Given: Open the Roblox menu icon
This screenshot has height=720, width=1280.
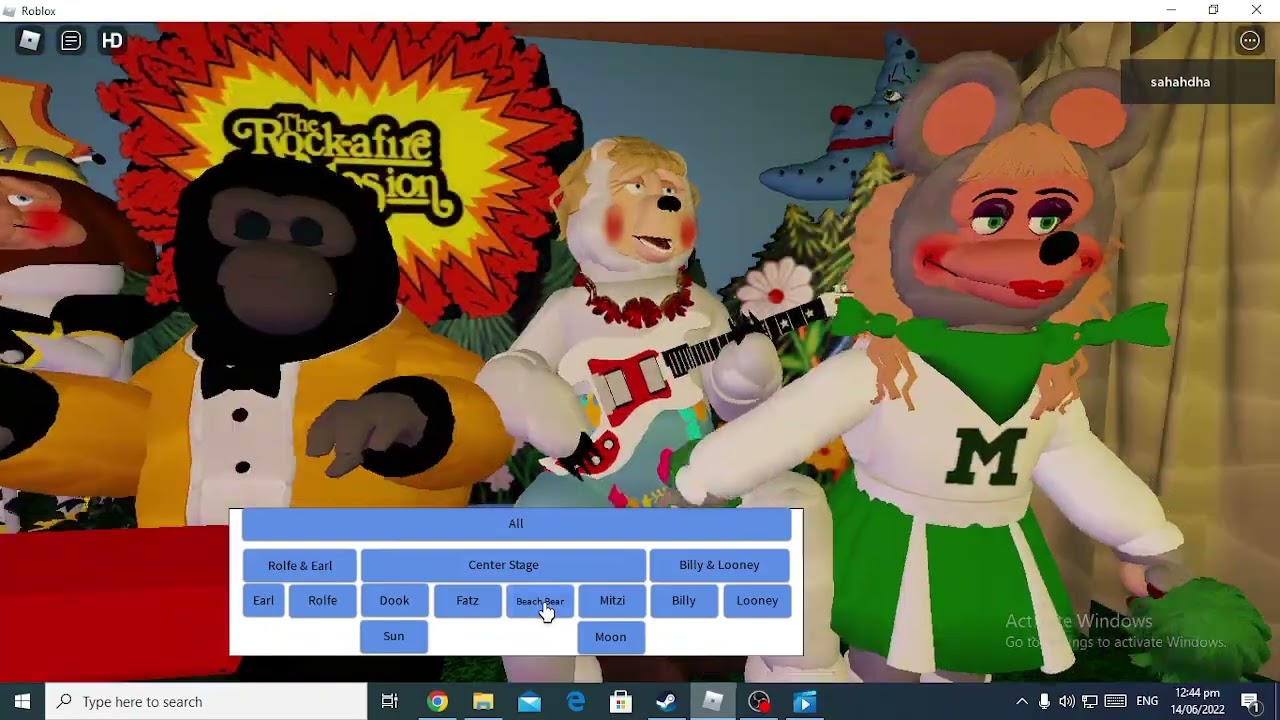Looking at the screenshot, I should click(29, 41).
